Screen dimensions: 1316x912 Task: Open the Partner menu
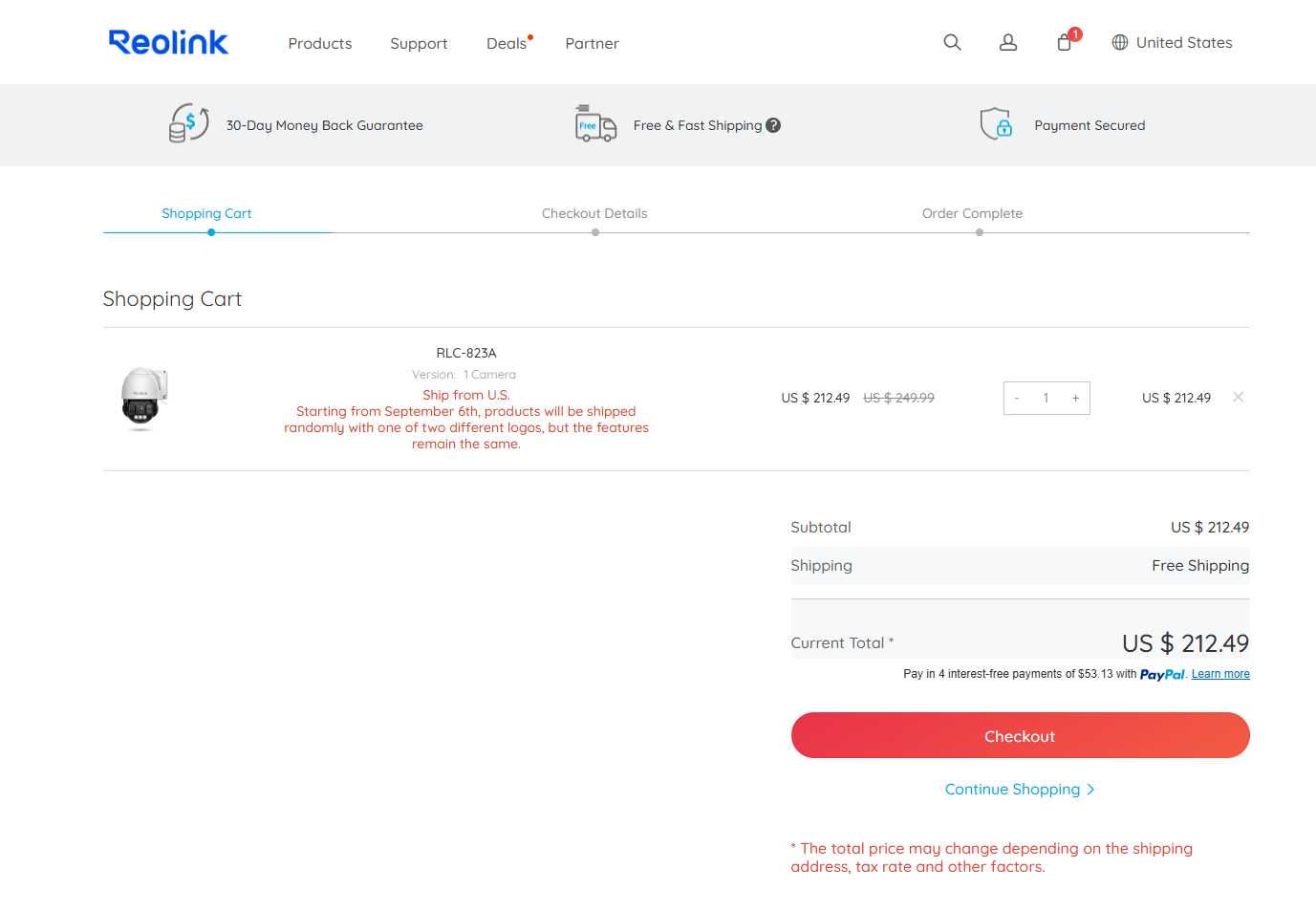click(592, 43)
